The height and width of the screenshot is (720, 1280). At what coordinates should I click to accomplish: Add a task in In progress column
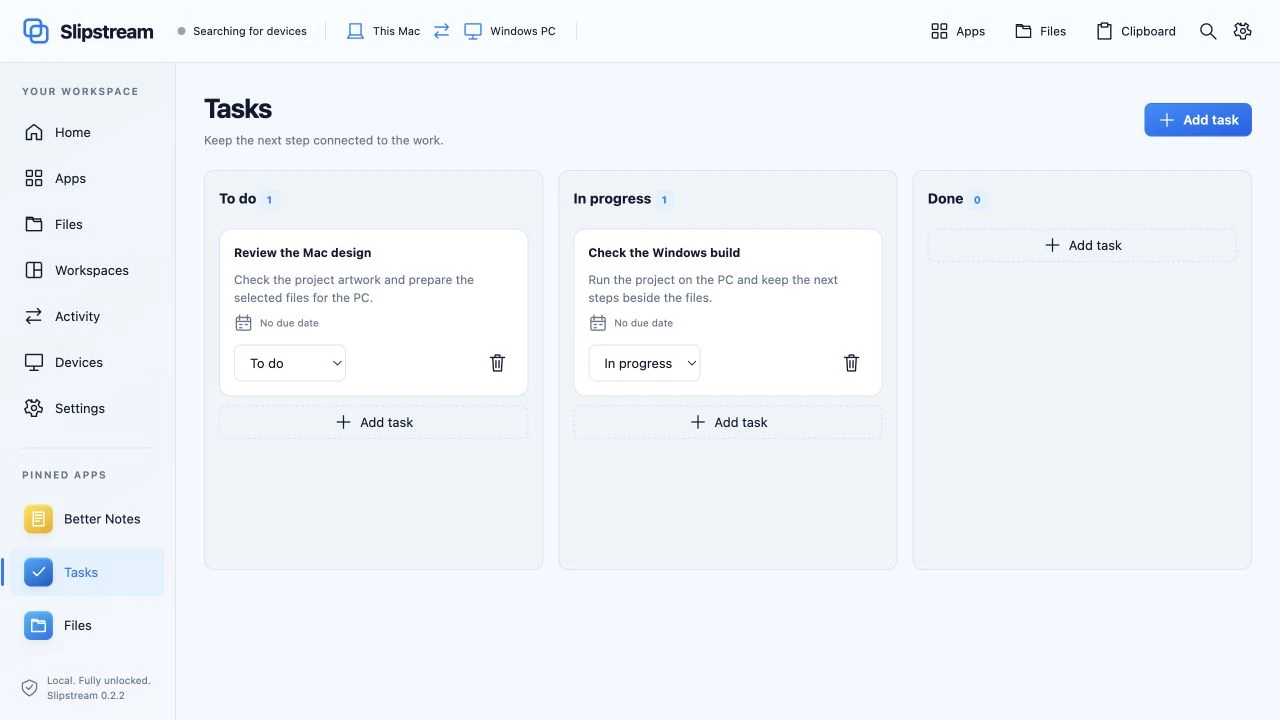[x=728, y=422]
